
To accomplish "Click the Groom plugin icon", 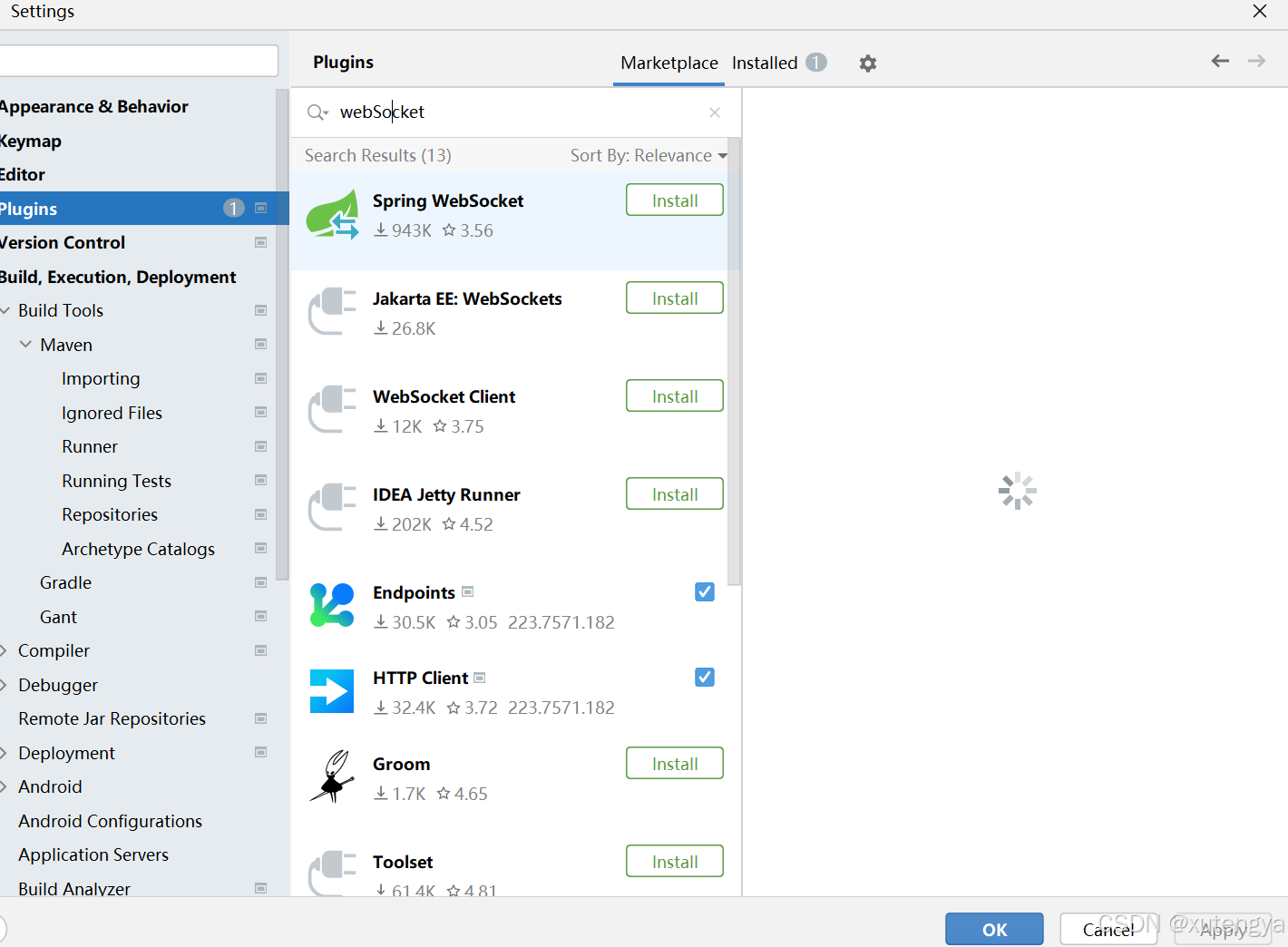I will coord(332,776).
